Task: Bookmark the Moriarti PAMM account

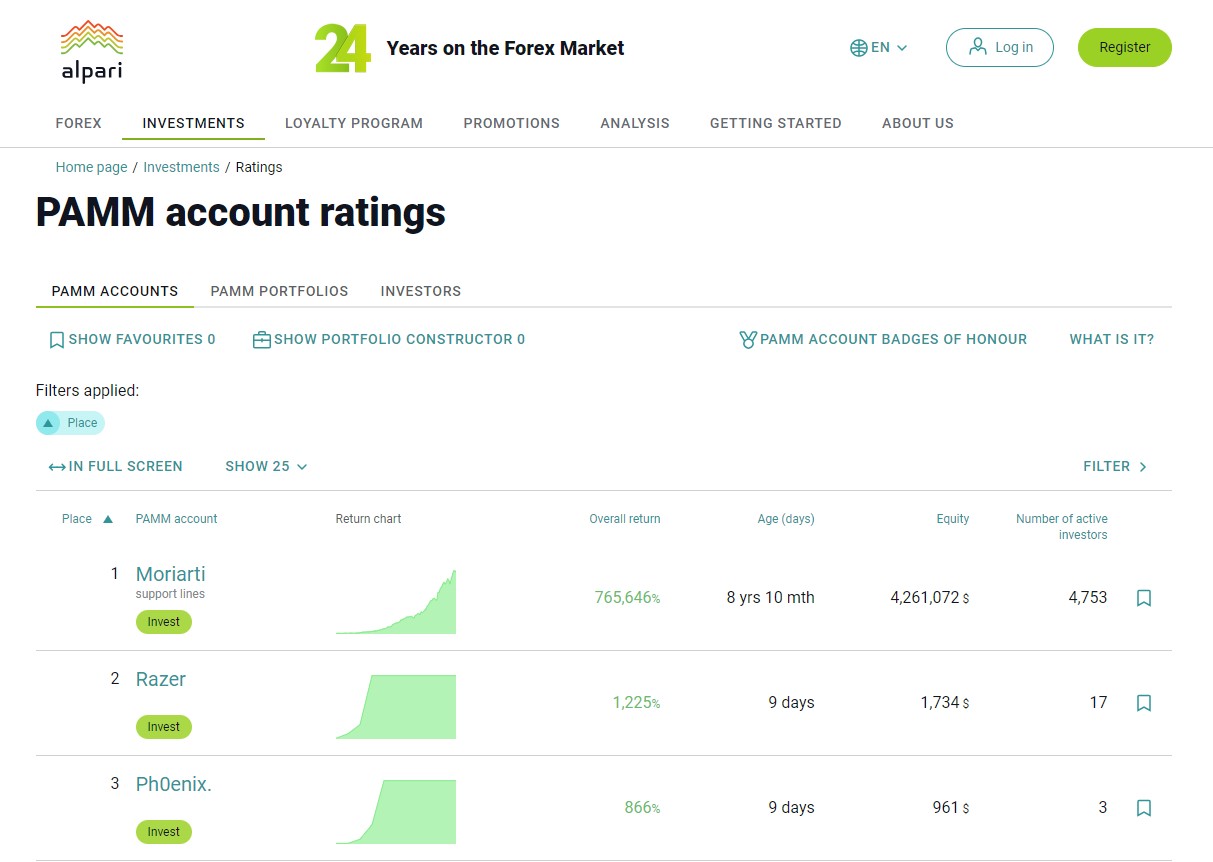Action: (x=1143, y=597)
